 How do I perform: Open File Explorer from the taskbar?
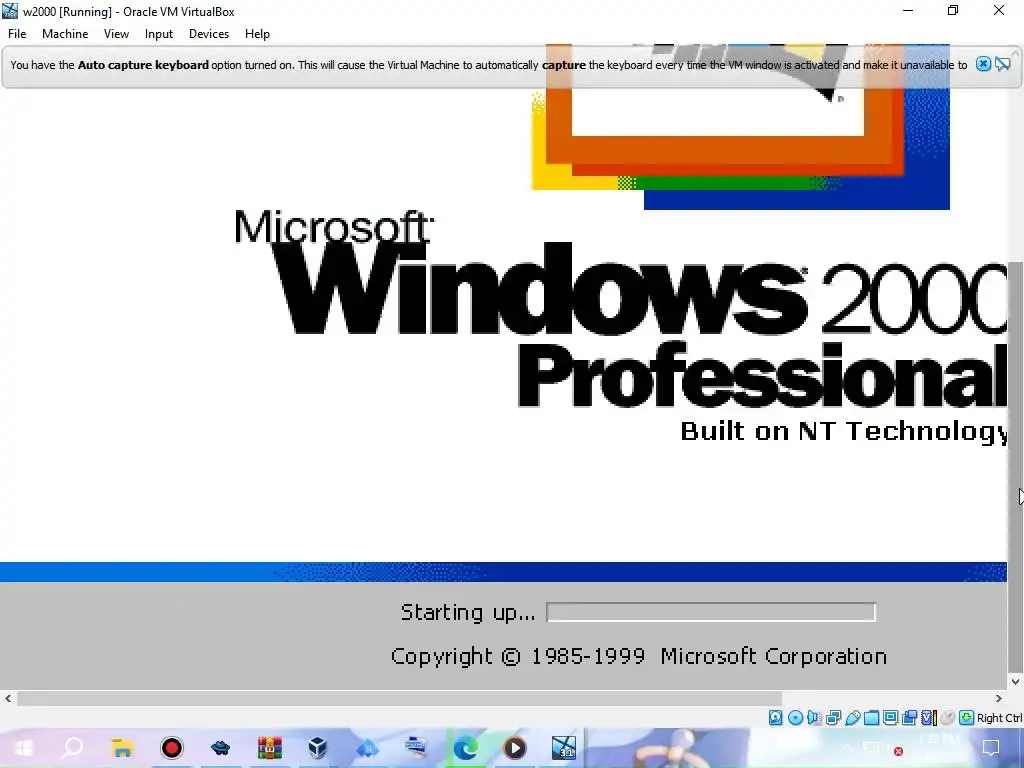coord(122,748)
